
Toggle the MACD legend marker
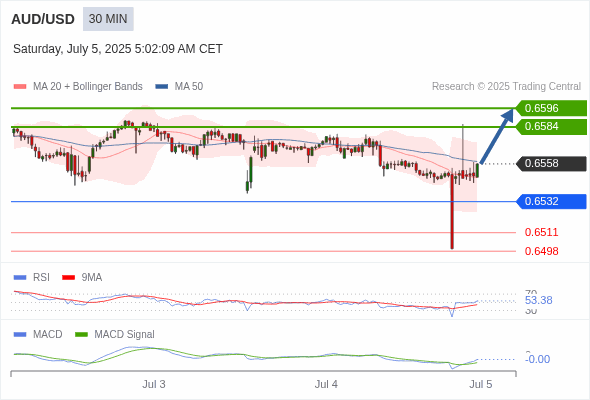pyautogui.click(x=20, y=335)
